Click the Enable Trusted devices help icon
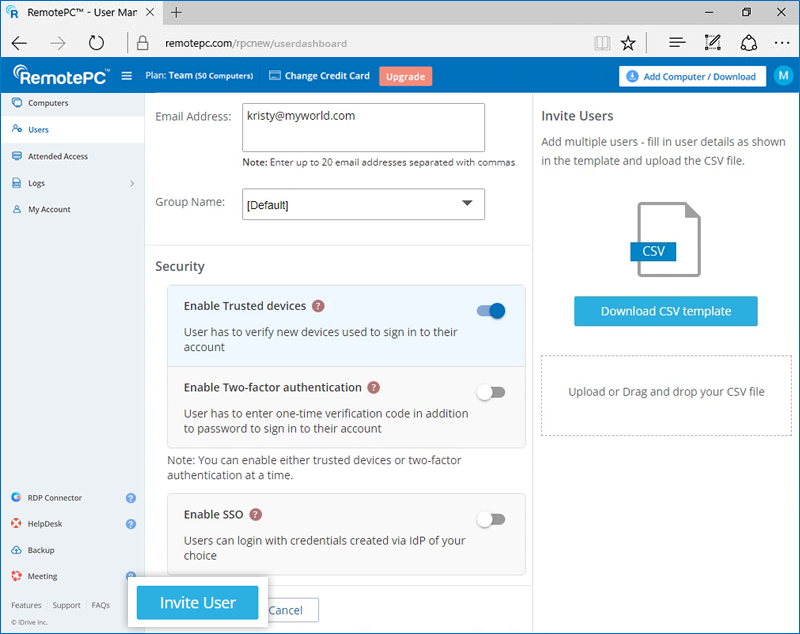The height and width of the screenshot is (634, 800). click(x=318, y=306)
